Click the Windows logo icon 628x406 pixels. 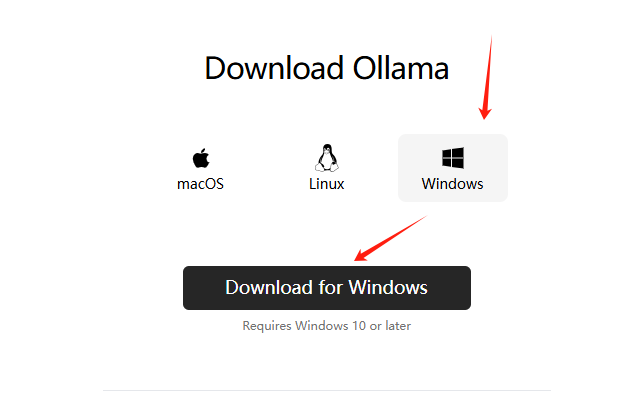[453, 158]
